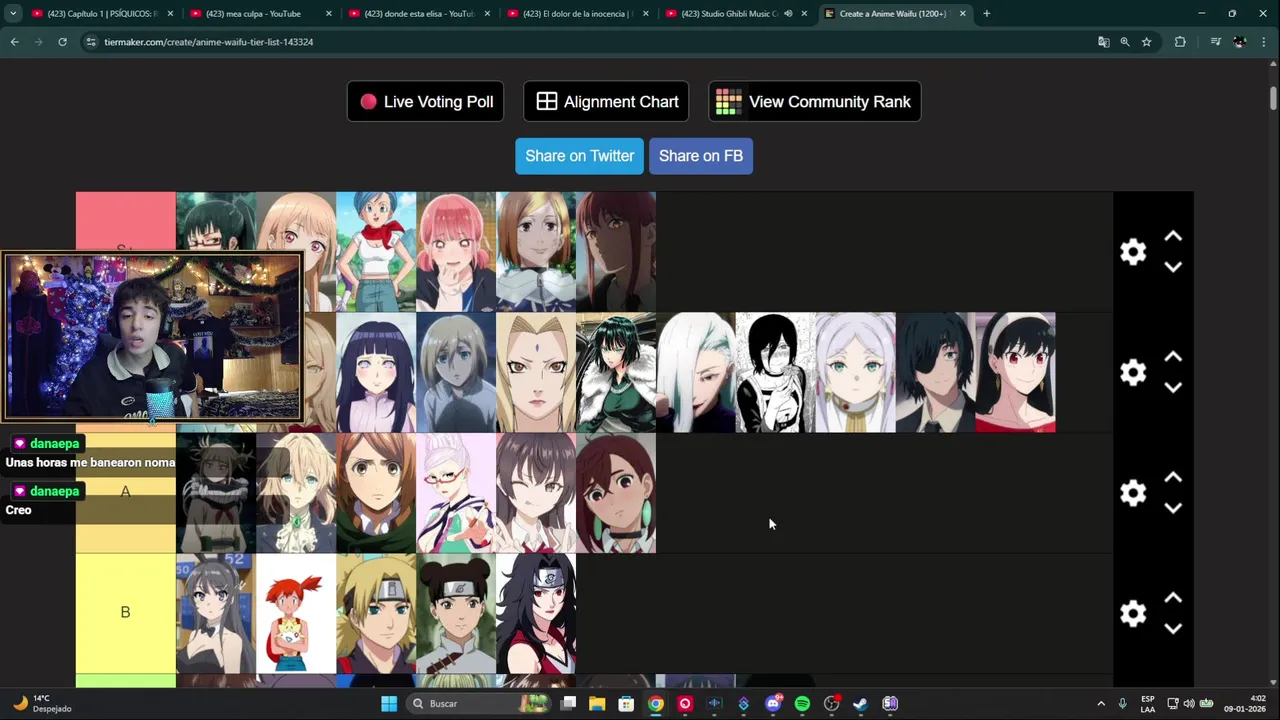Show hidden system tray icons

pyautogui.click(x=1101, y=704)
